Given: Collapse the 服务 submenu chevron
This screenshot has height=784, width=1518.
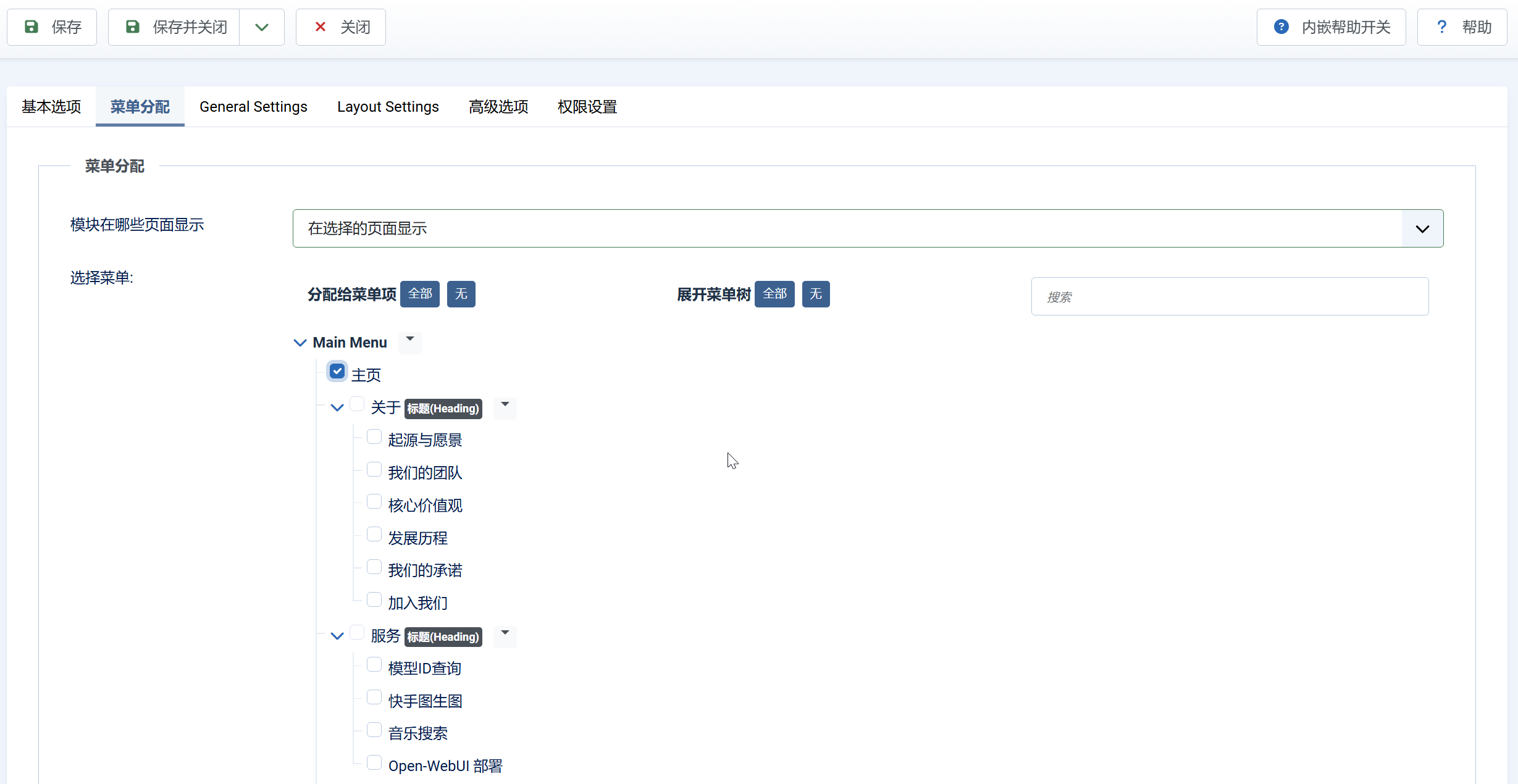Looking at the screenshot, I should click(337, 636).
